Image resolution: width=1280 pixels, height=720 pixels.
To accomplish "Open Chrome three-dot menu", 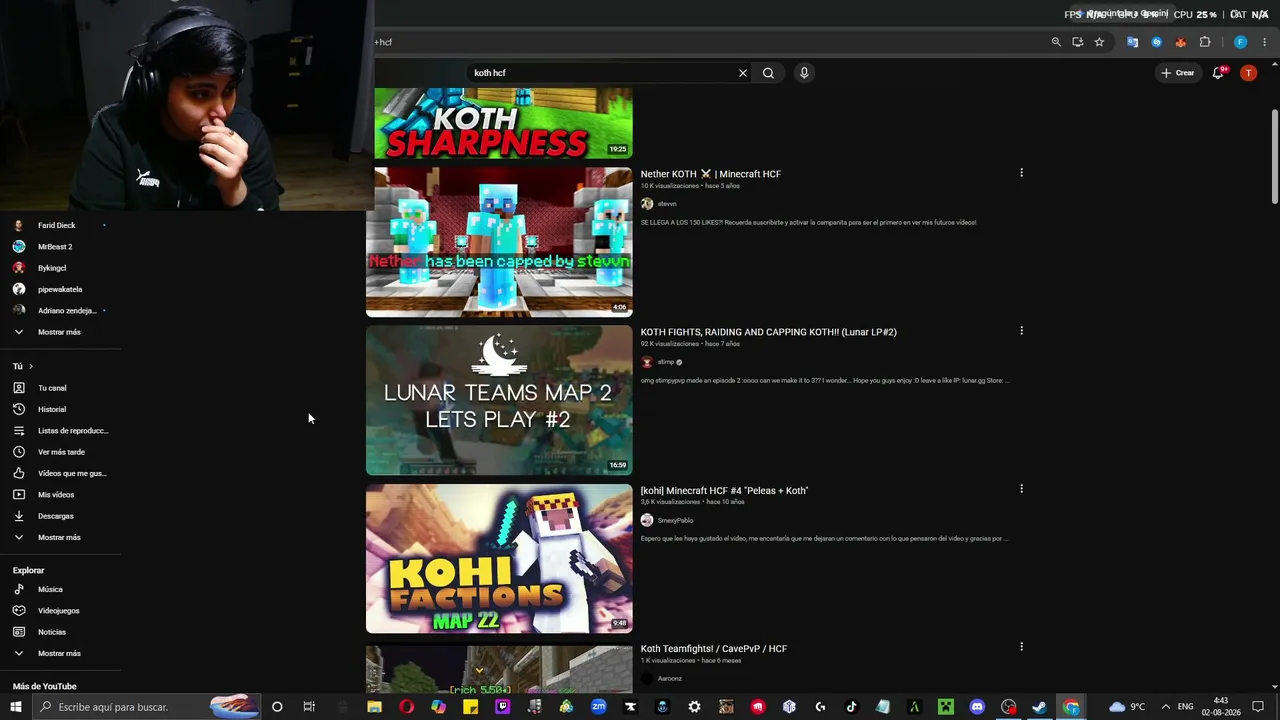I will 1265,42.
